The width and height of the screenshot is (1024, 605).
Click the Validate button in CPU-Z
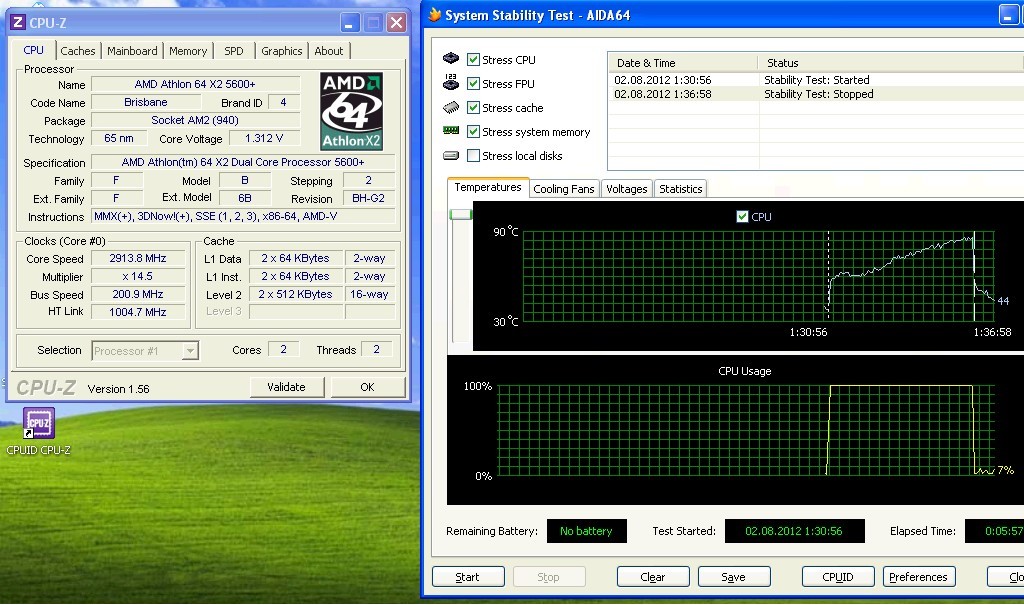pos(287,387)
